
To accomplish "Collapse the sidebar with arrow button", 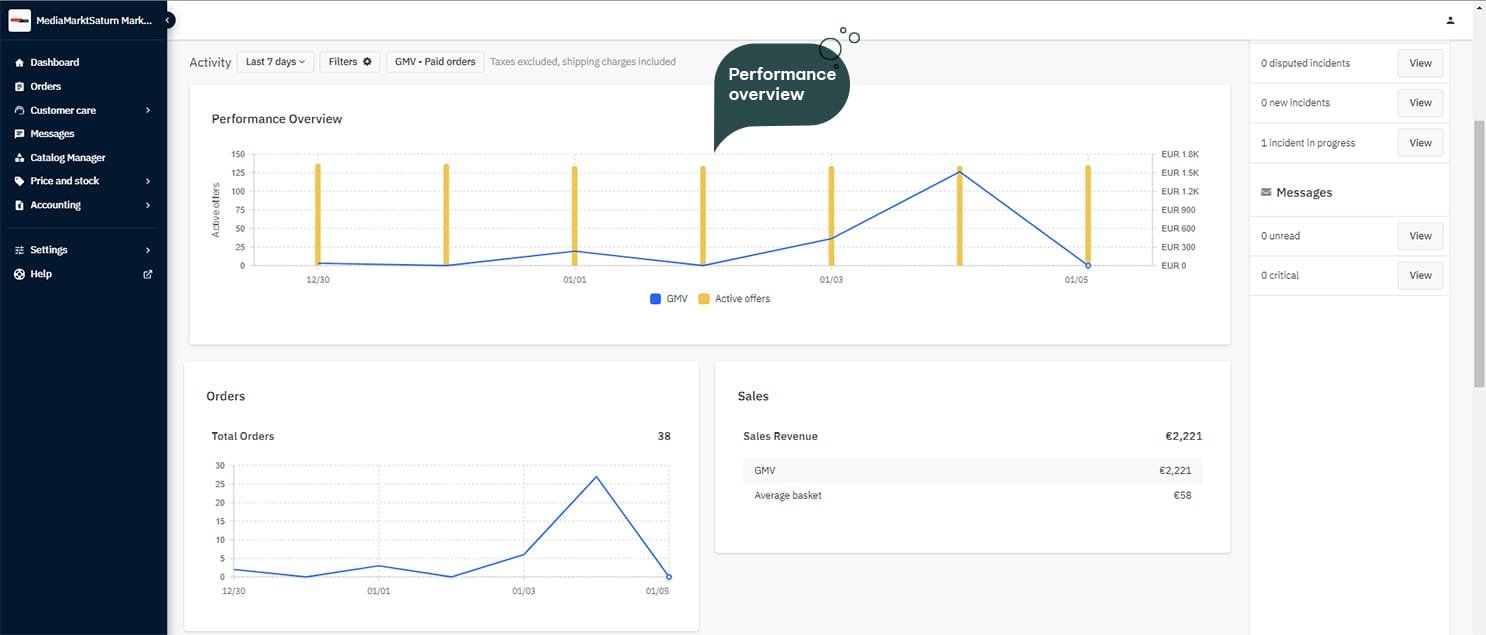I will [168, 20].
